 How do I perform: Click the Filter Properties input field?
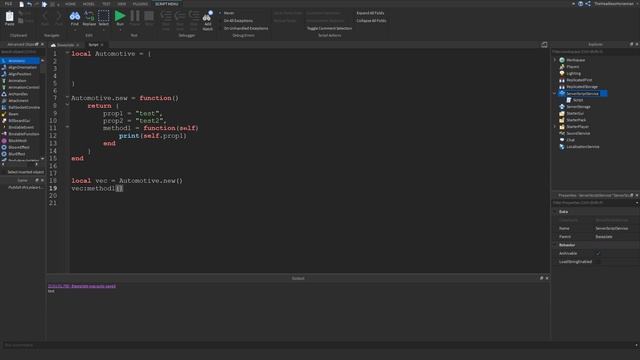[593, 202]
